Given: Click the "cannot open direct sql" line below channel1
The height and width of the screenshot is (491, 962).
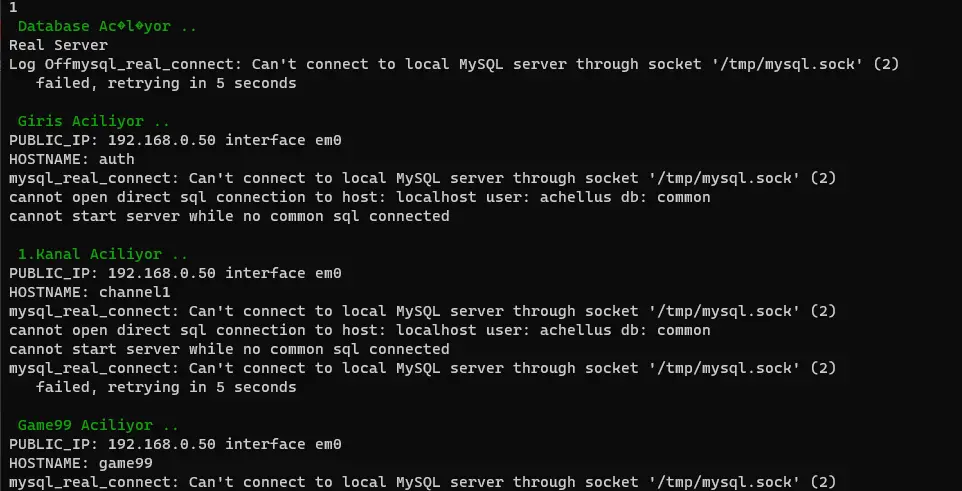Looking at the screenshot, I should click(359, 330).
